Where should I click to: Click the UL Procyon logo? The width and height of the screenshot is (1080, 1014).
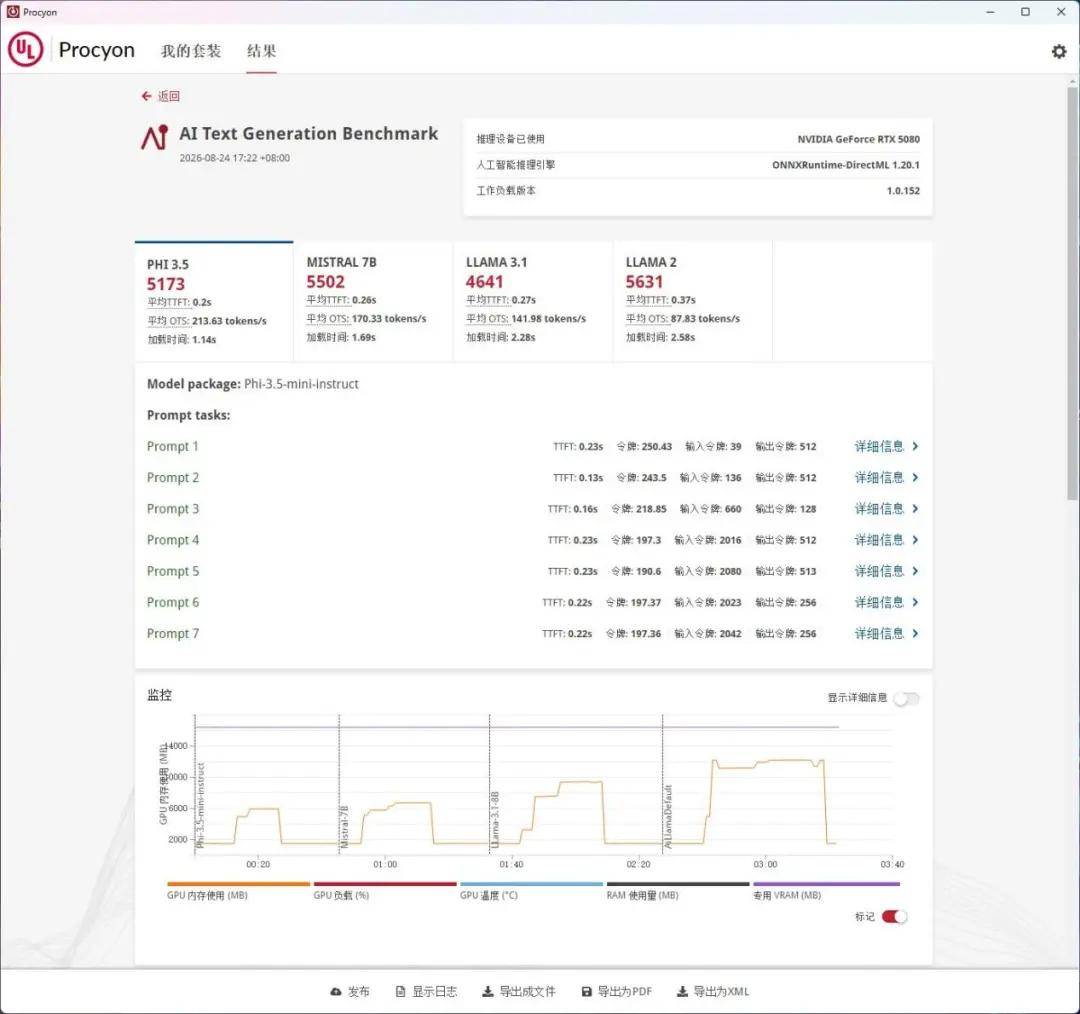click(25, 50)
